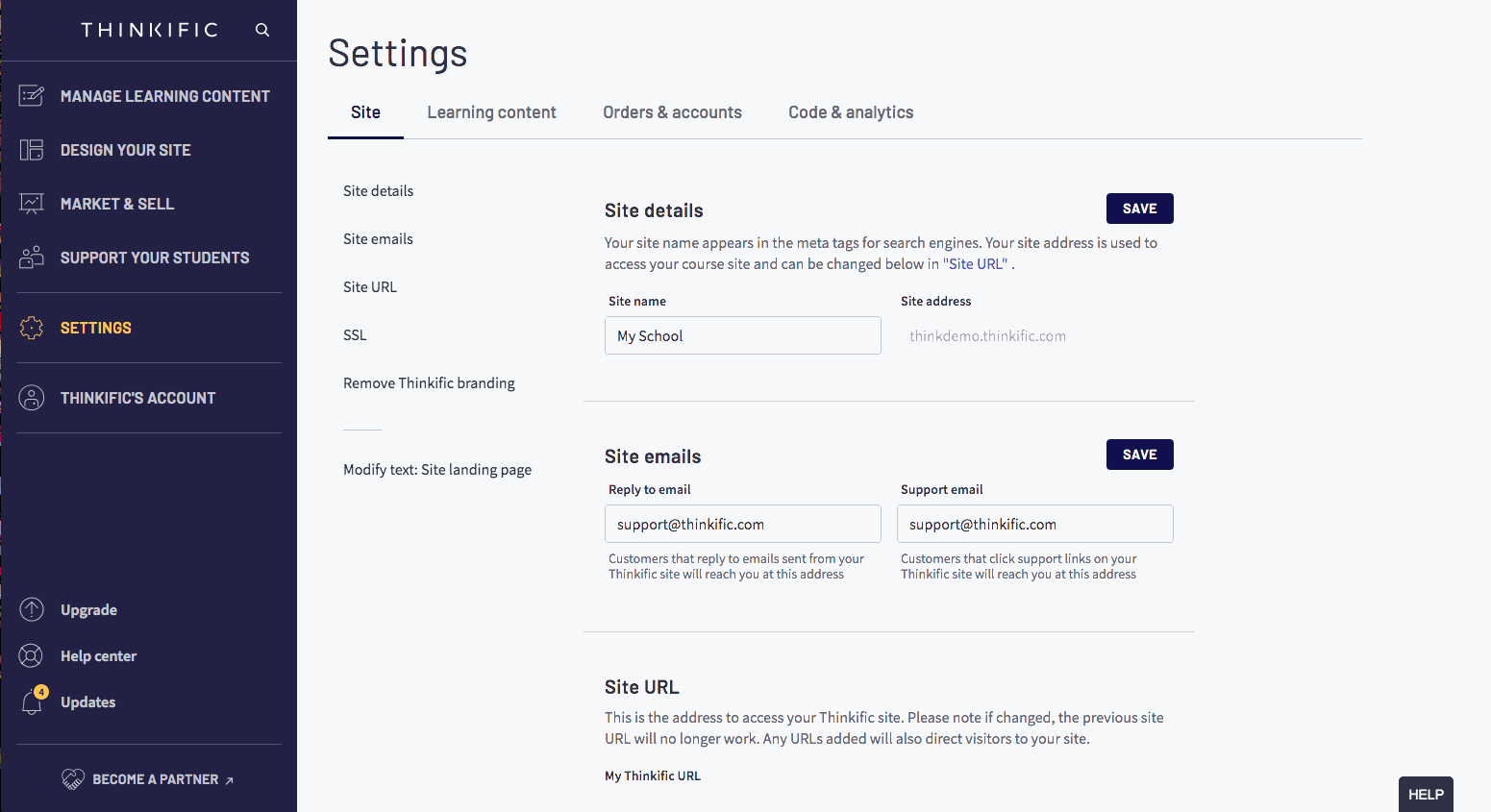
Task: Open Manage Learning Content menu
Action: 164,96
